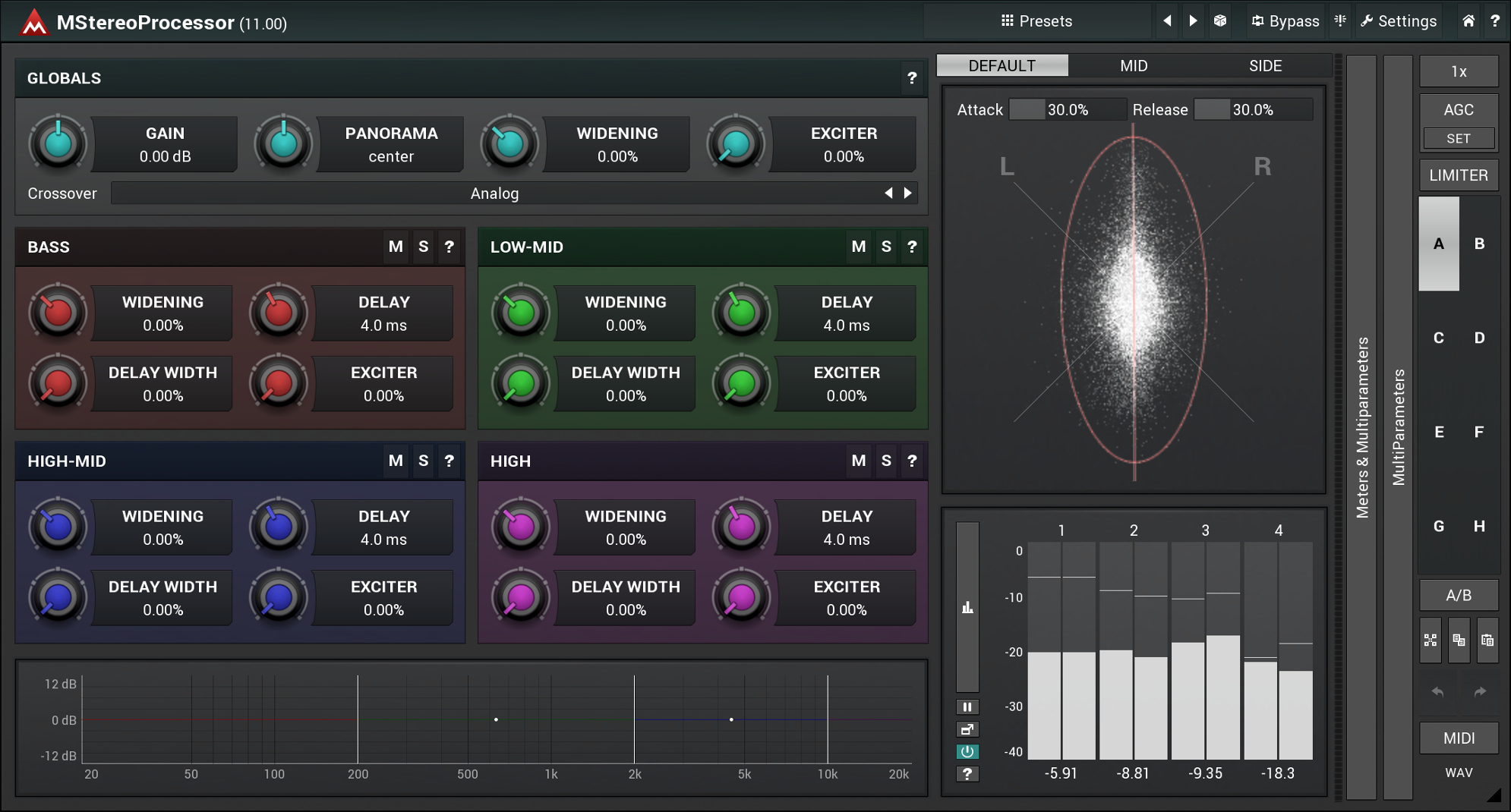The image size is (1511, 812).
Task: Enable the LIMITER
Action: [1459, 175]
